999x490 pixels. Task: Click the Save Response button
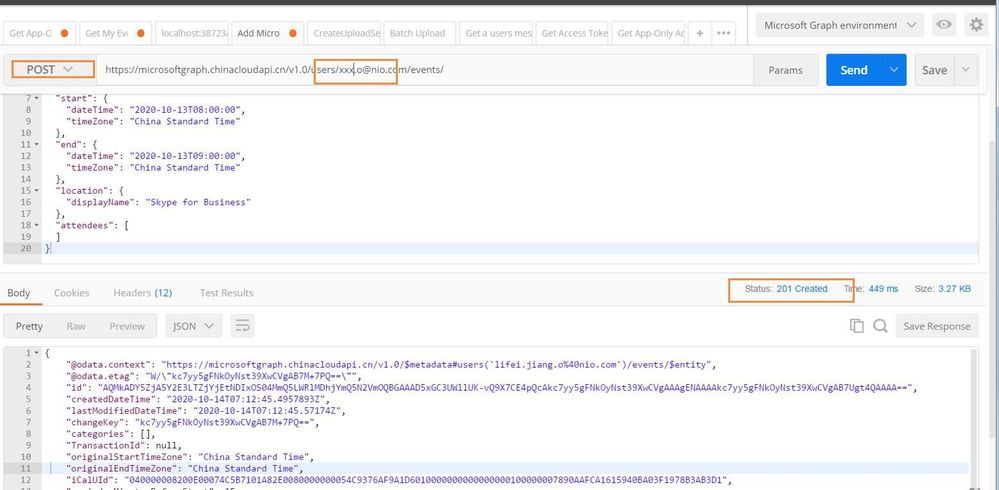pyautogui.click(x=937, y=326)
